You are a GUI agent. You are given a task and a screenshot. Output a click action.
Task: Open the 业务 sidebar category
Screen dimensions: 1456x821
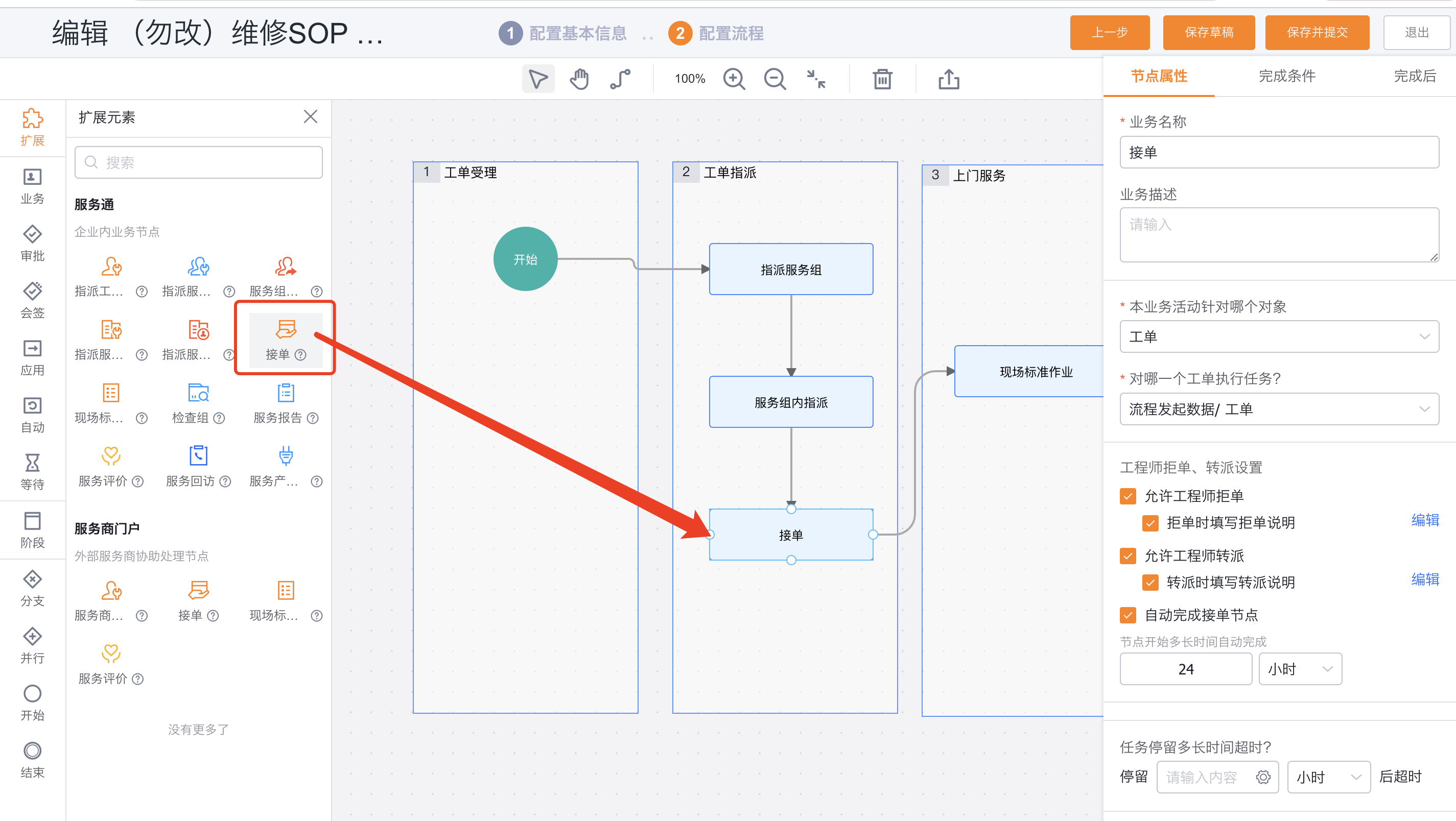pyautogui.click(x=32, y=186)
